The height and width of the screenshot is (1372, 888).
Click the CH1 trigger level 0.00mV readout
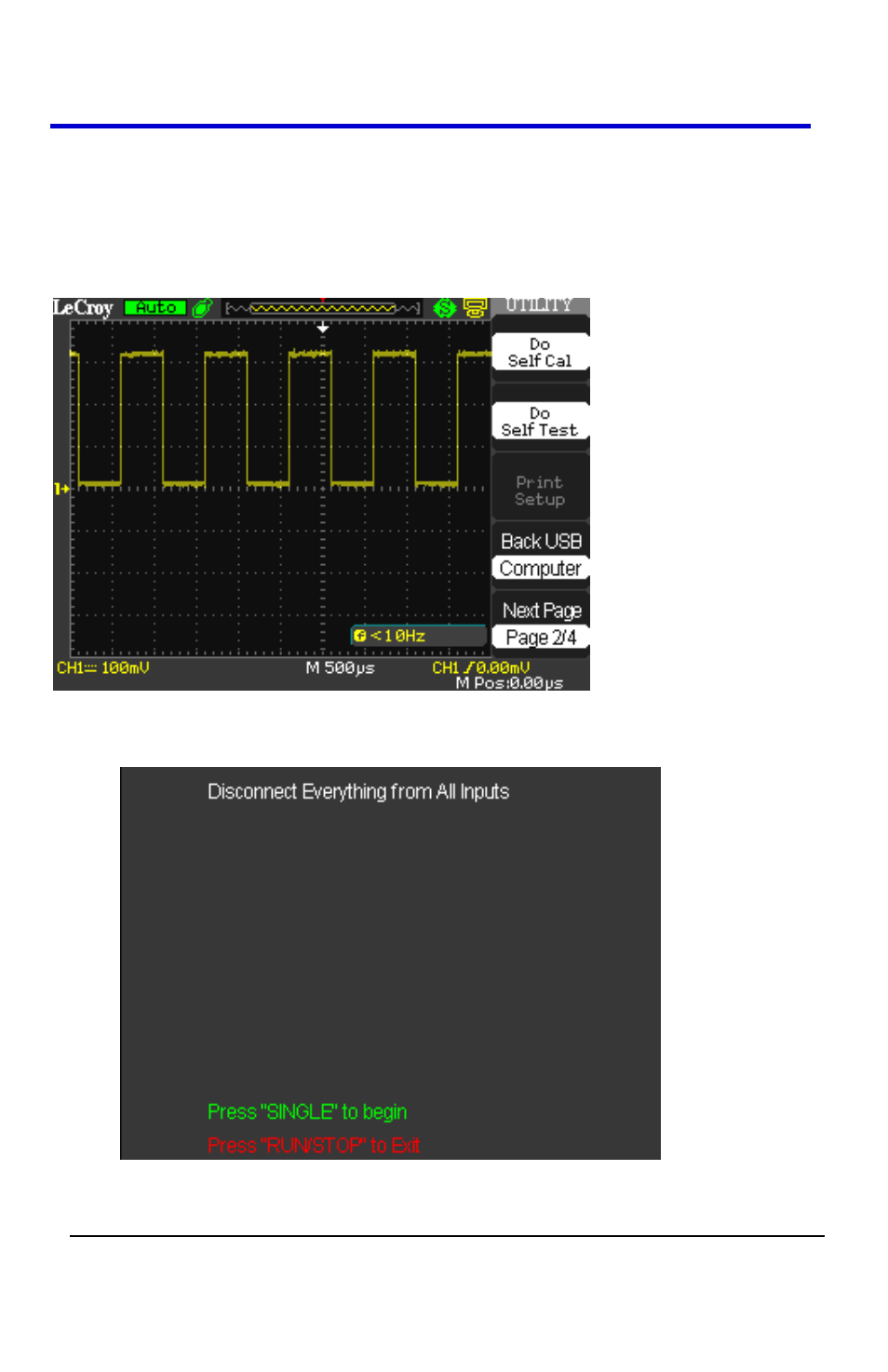click(x=480, y=667)
